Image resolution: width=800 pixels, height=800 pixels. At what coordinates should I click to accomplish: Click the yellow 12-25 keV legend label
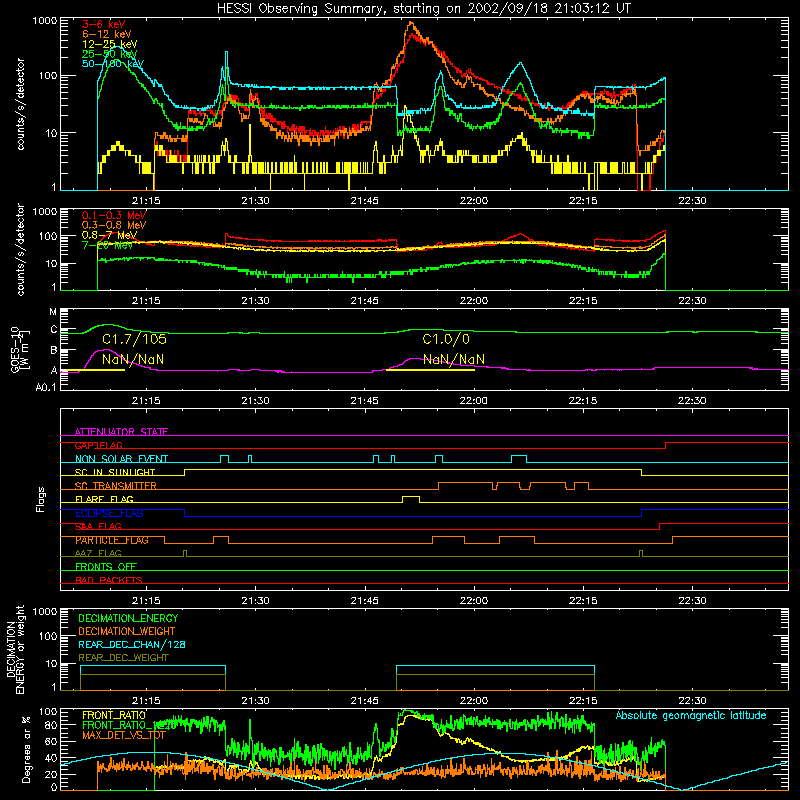point(110,44)
